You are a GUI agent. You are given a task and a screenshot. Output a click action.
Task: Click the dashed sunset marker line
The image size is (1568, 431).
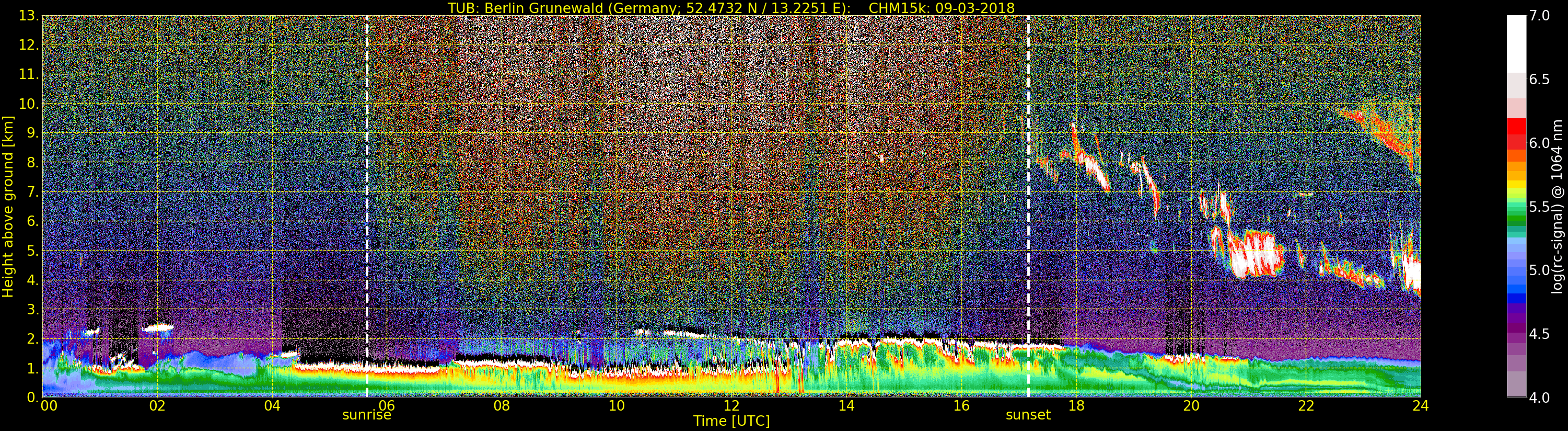pyautogui.click(x=1028, y=206)
